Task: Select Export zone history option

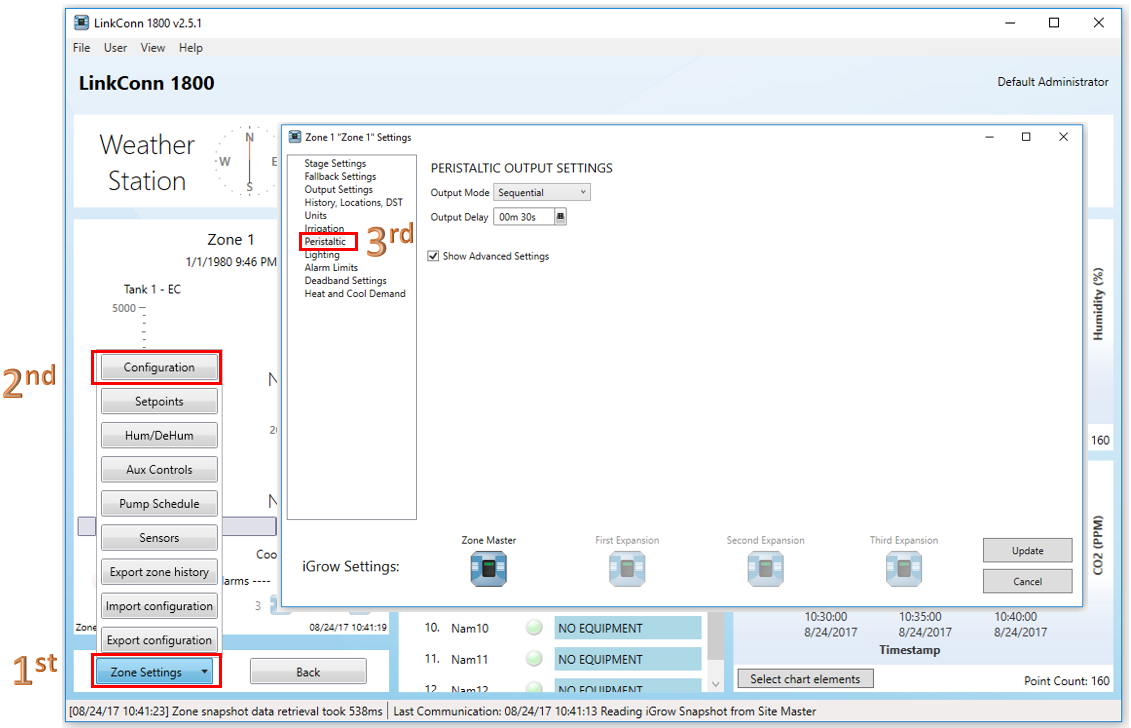Action: click(x=159, y=572)
